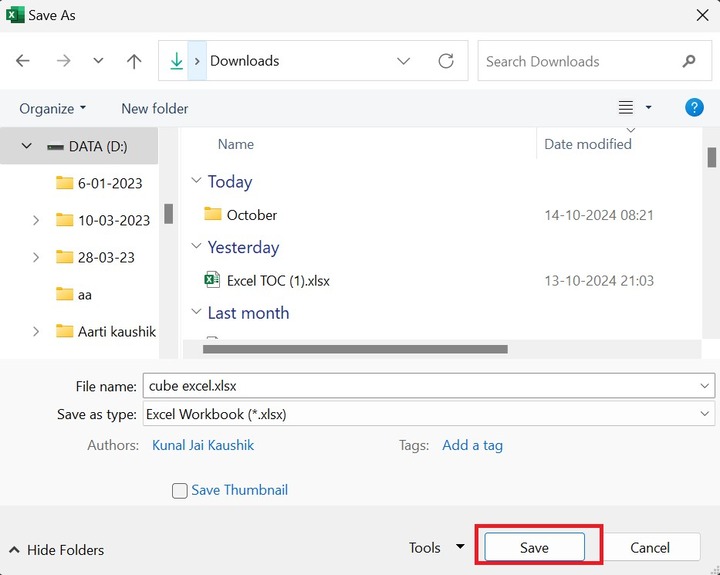
Task: Click the search magnifier icon
Action: coord(689,61)
